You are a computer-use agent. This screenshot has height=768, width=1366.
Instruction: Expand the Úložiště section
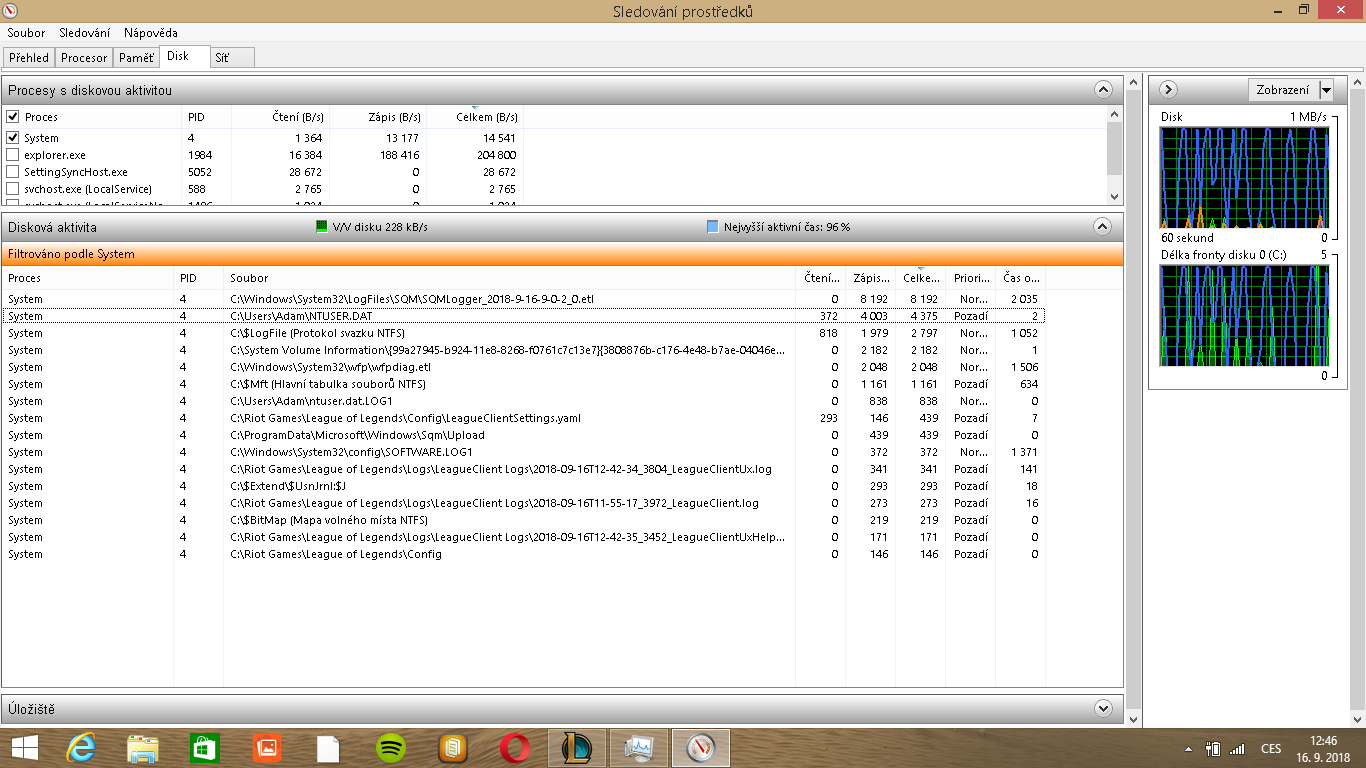(x=1103, y=709)
